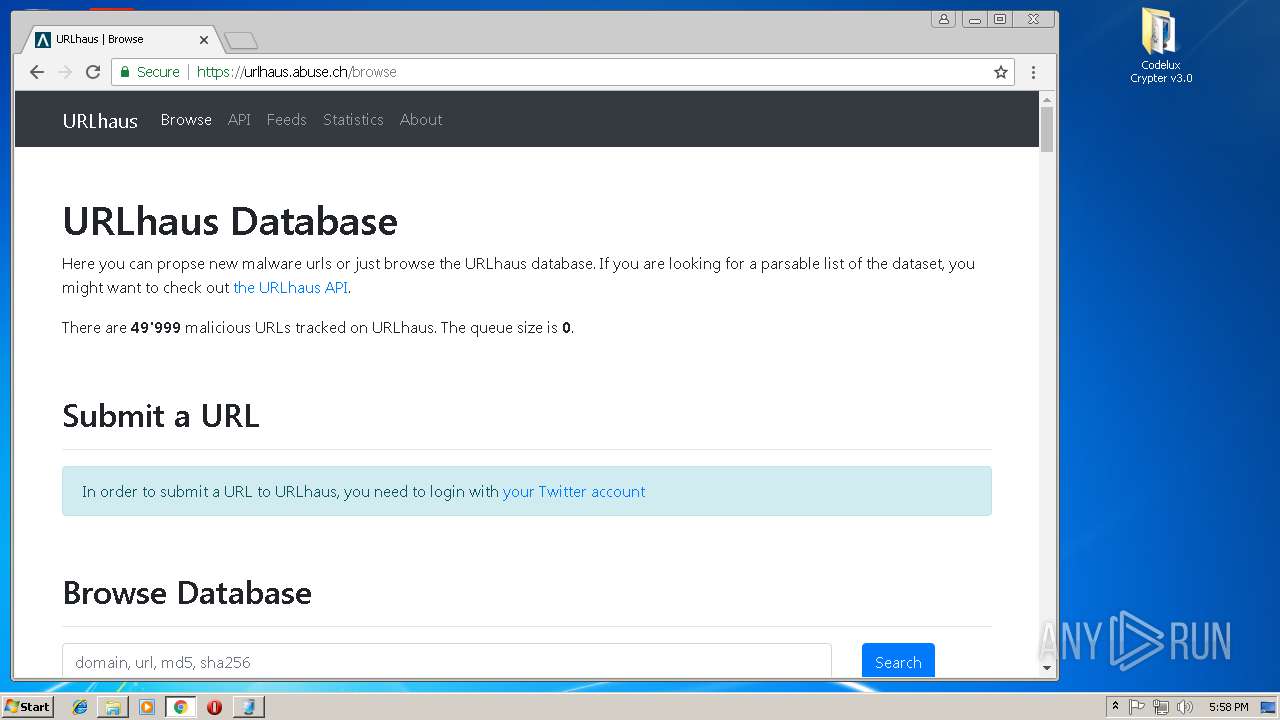Bookmark page with the star icon

[1000, 72]
